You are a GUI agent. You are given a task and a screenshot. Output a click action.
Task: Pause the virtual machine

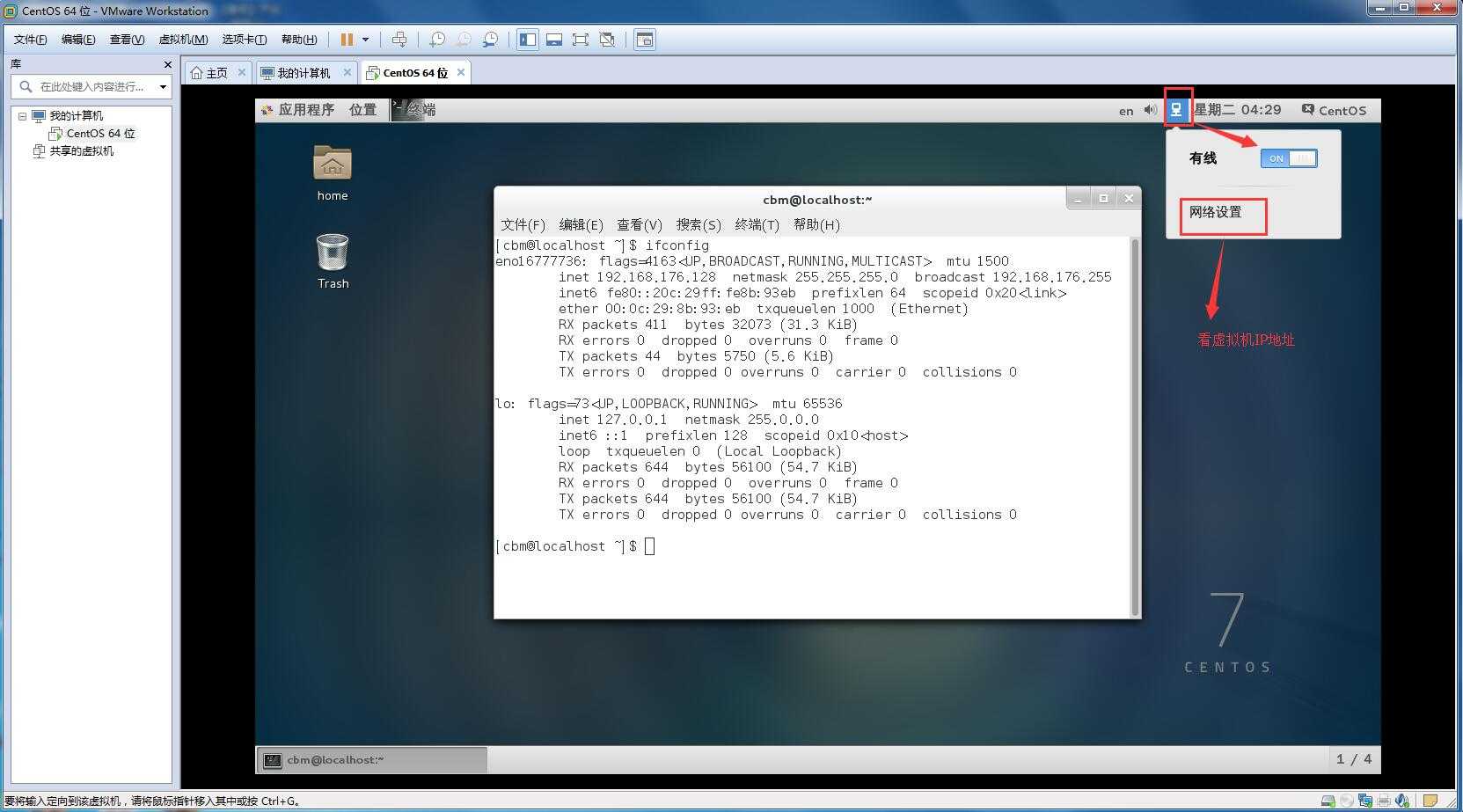tap(347, 40)
